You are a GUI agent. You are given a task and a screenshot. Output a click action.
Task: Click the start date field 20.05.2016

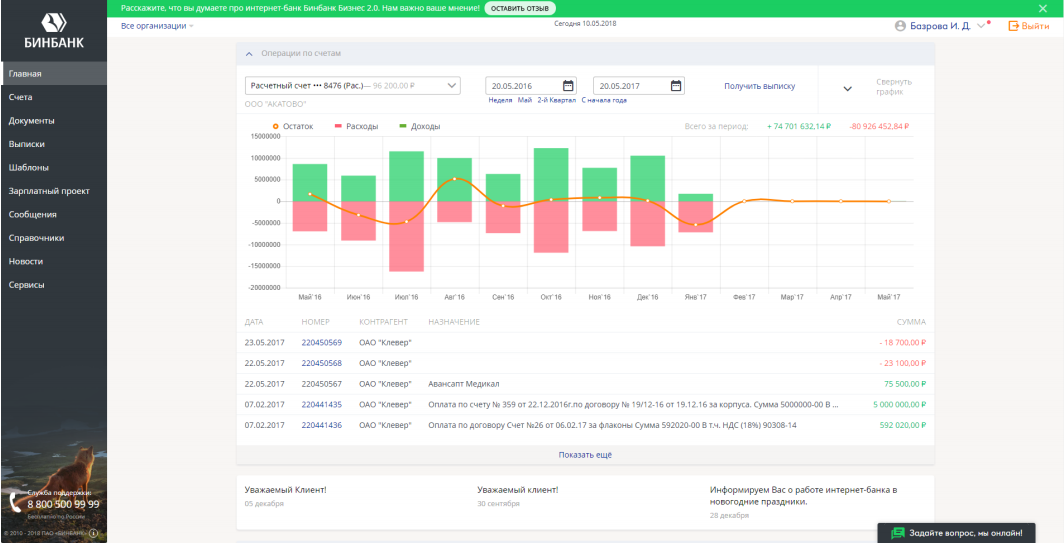531,85
